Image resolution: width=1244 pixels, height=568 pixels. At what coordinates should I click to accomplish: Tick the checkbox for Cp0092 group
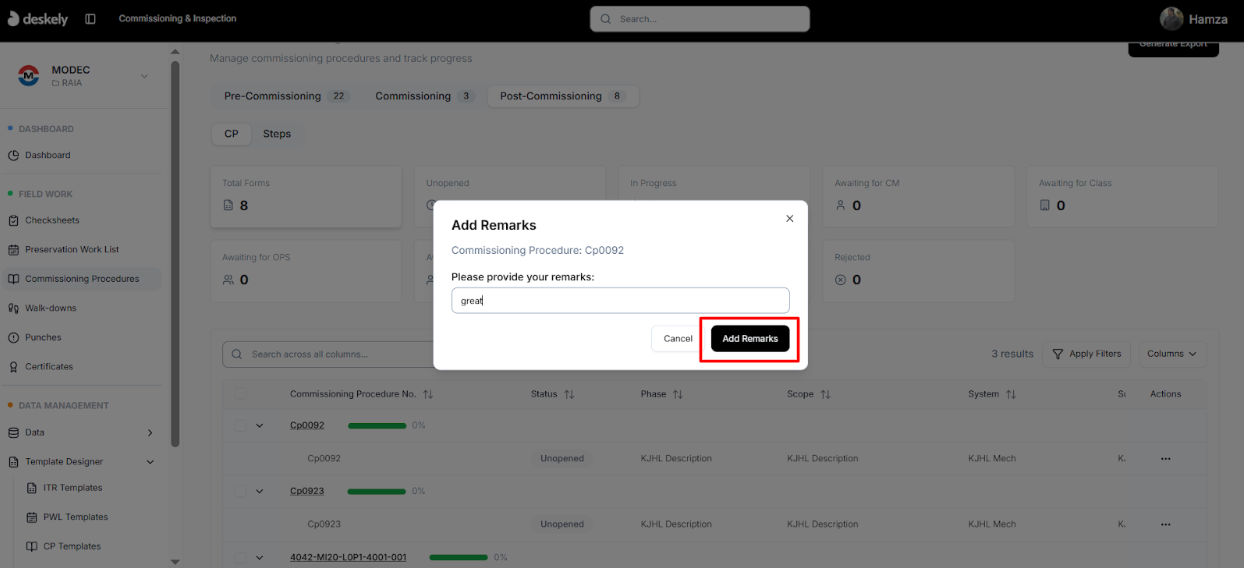[240, 425]
